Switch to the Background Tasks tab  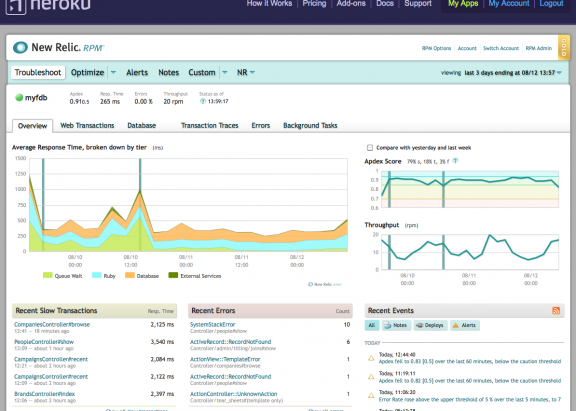(x=310, y=126)
